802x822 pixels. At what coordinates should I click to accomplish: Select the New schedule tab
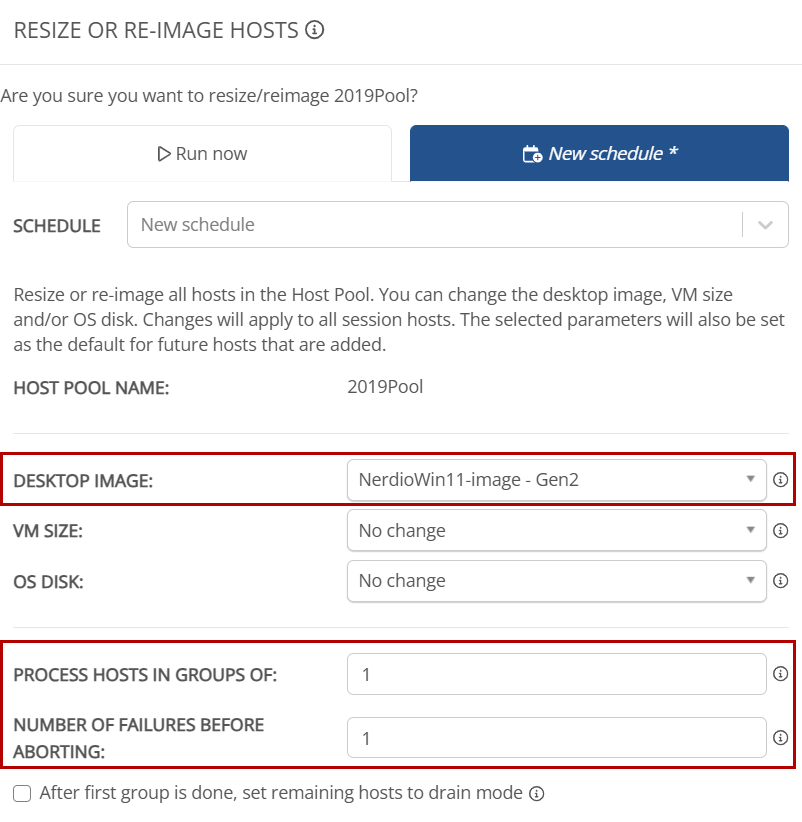(598, 153)
